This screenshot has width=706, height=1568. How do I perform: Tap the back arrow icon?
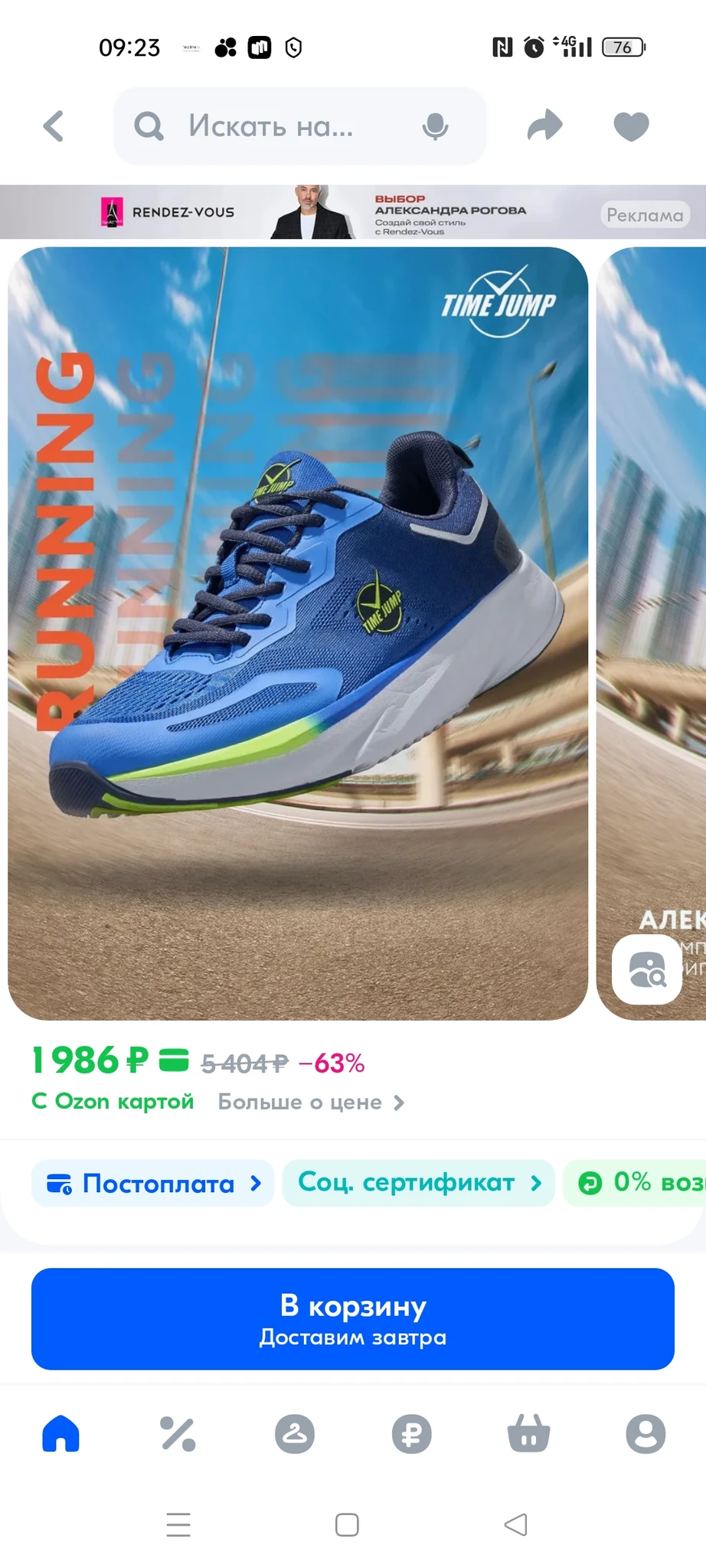tap(54, 126)
